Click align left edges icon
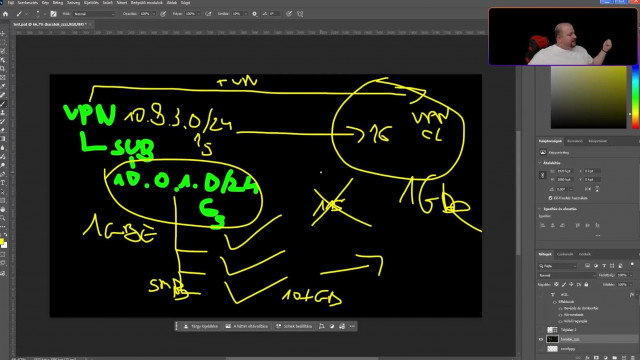The width and height of the screenshot is (640, 360). 542,225
